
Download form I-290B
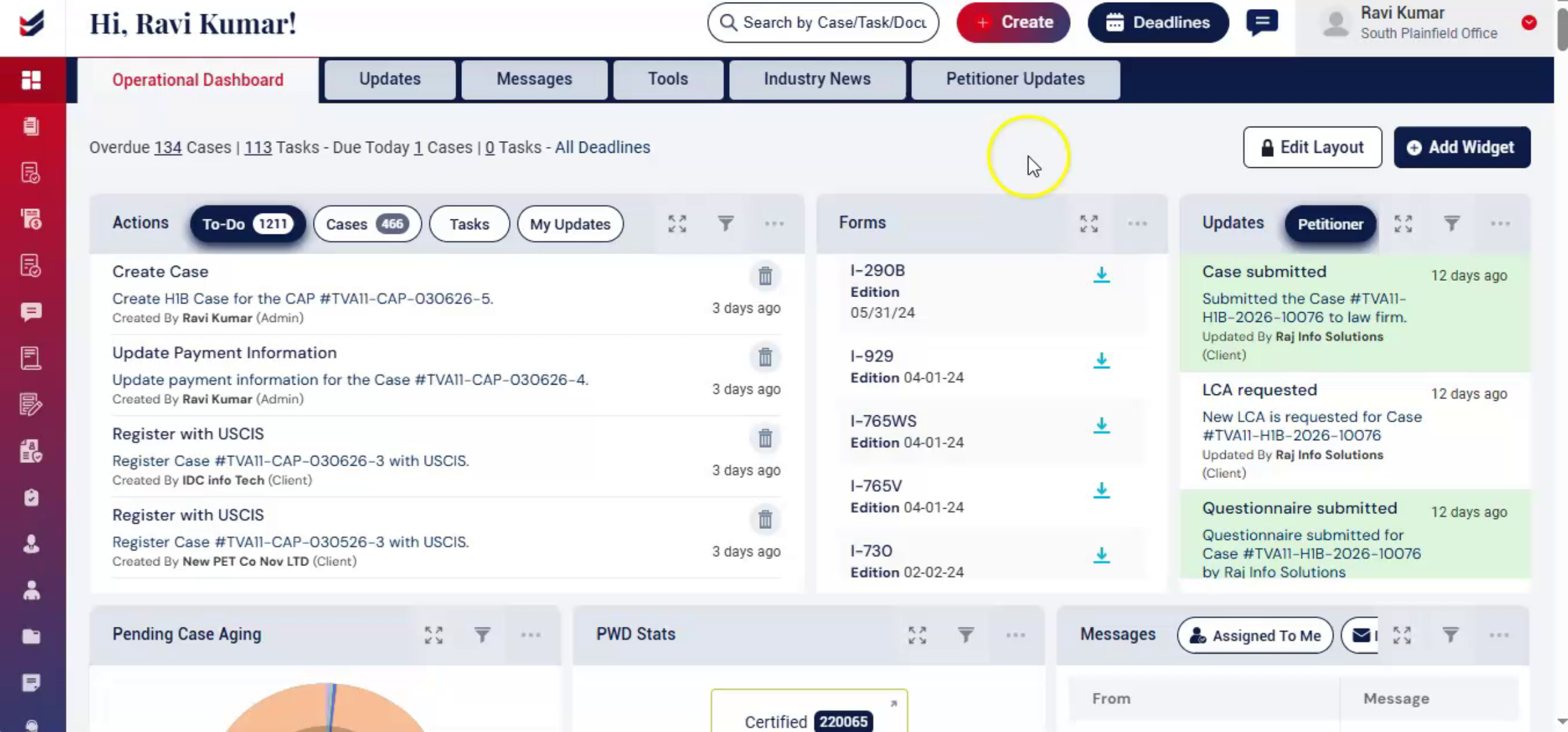(x=1102, y=275)
